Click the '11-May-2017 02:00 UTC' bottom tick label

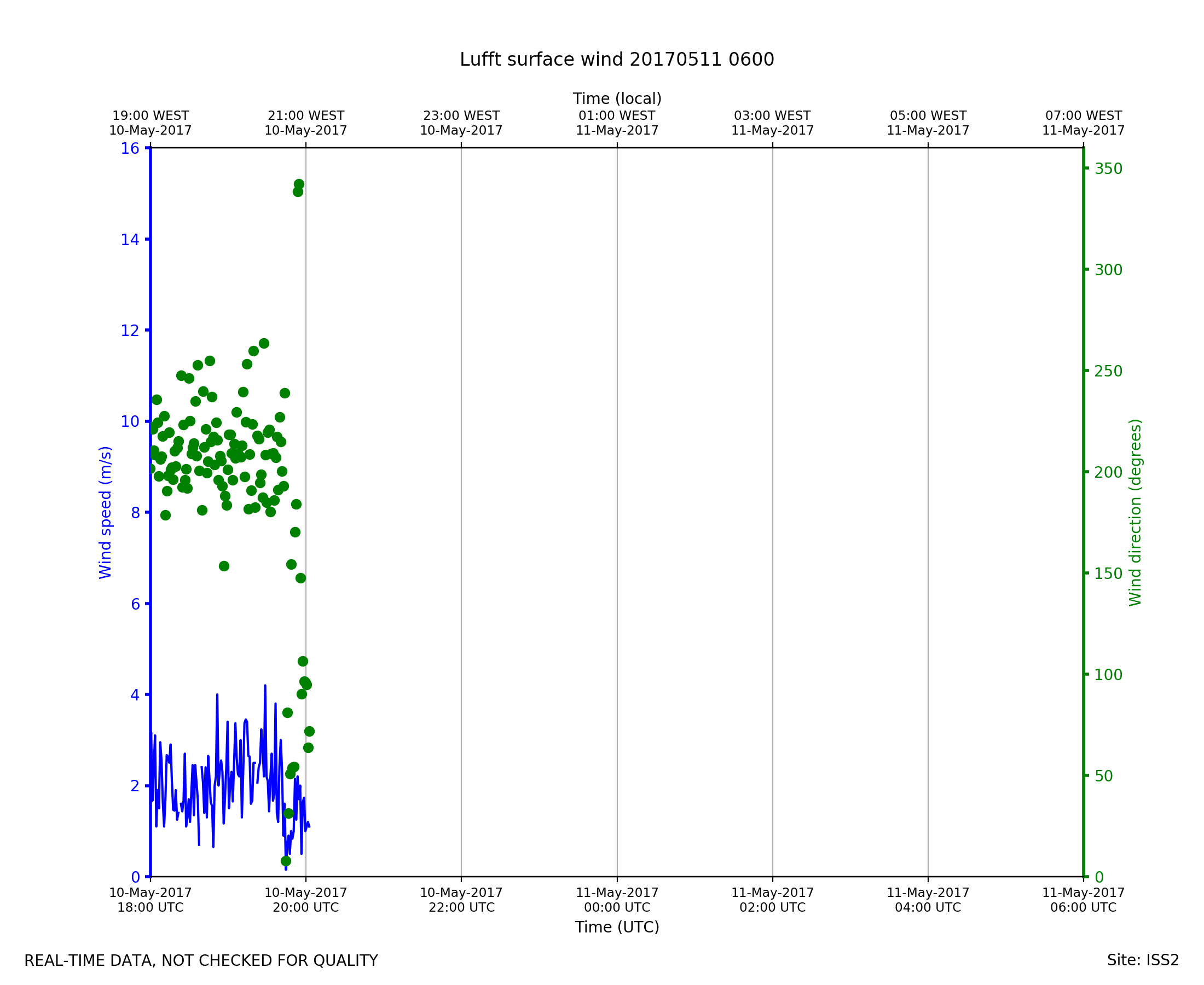(x=772, y=900)
